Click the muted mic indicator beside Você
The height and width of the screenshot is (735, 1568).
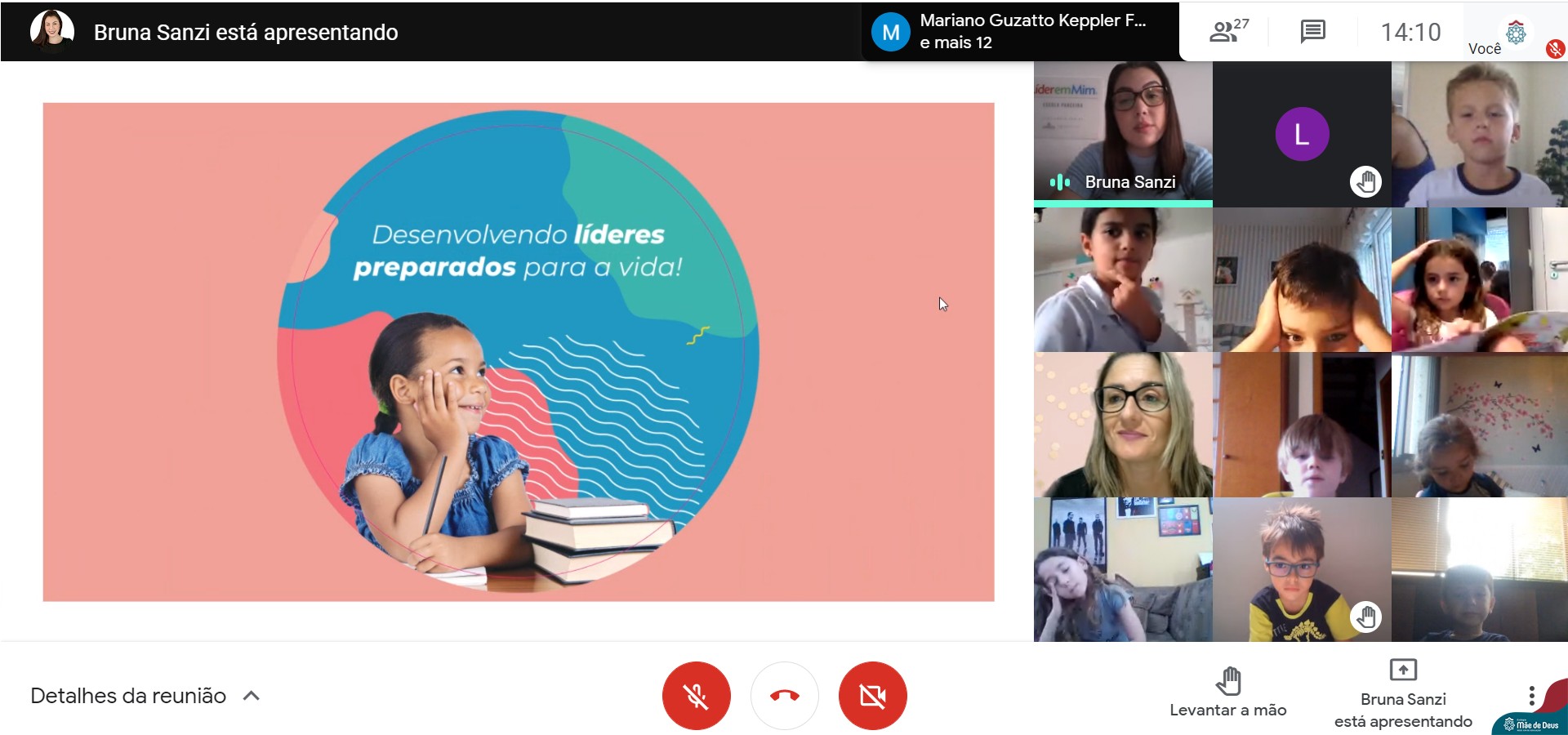pyautogui.click(x=1554, y=49)
